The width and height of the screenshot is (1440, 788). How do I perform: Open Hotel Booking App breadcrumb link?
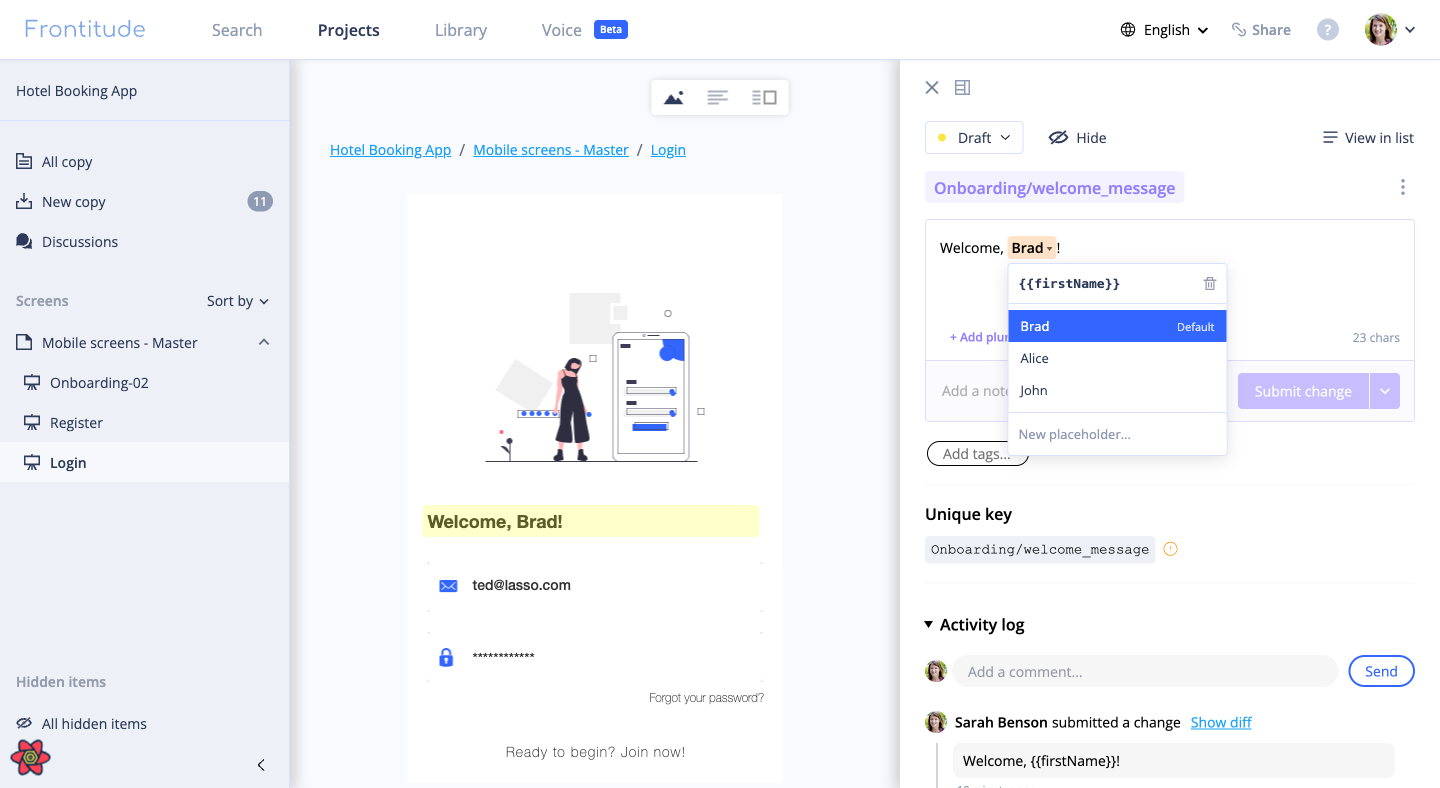click(x=390, y=150)
